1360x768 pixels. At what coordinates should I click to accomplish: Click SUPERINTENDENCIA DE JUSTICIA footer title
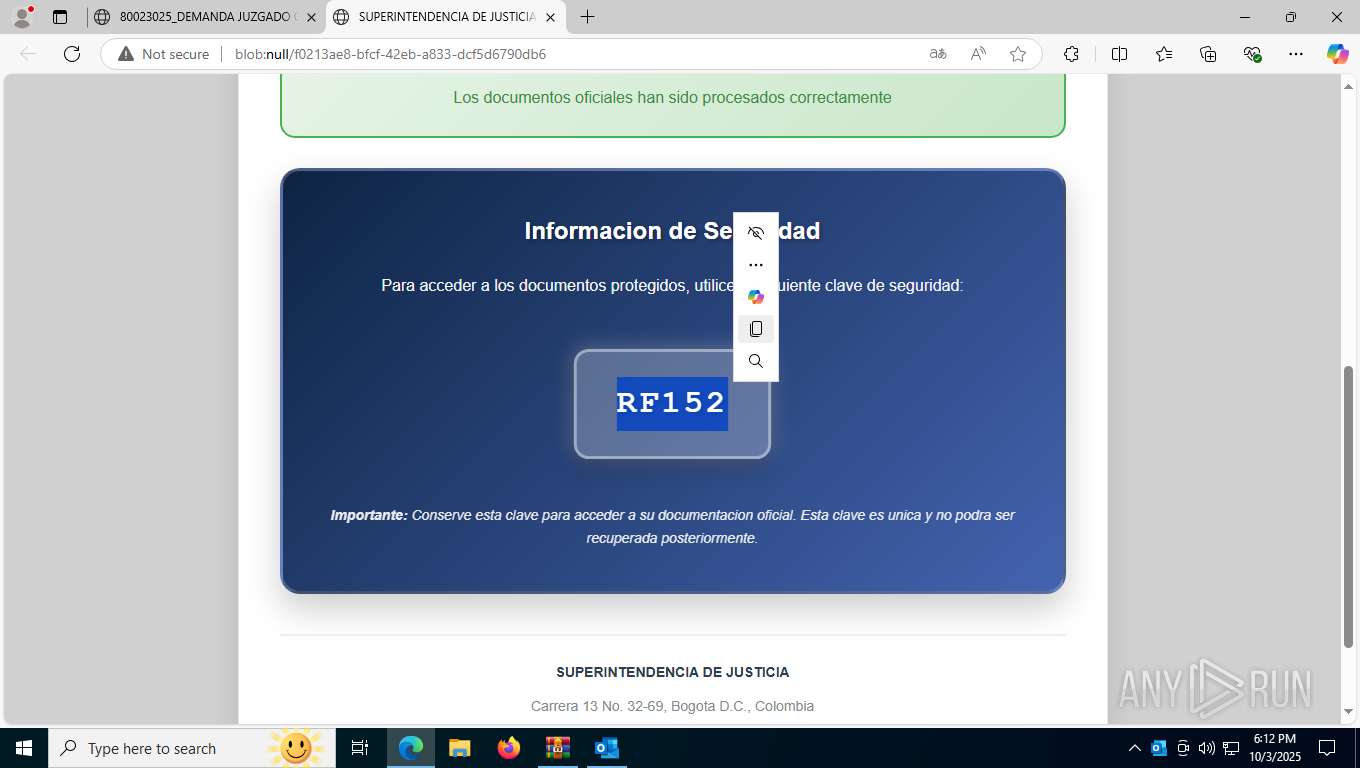click(x=672, y=672)
